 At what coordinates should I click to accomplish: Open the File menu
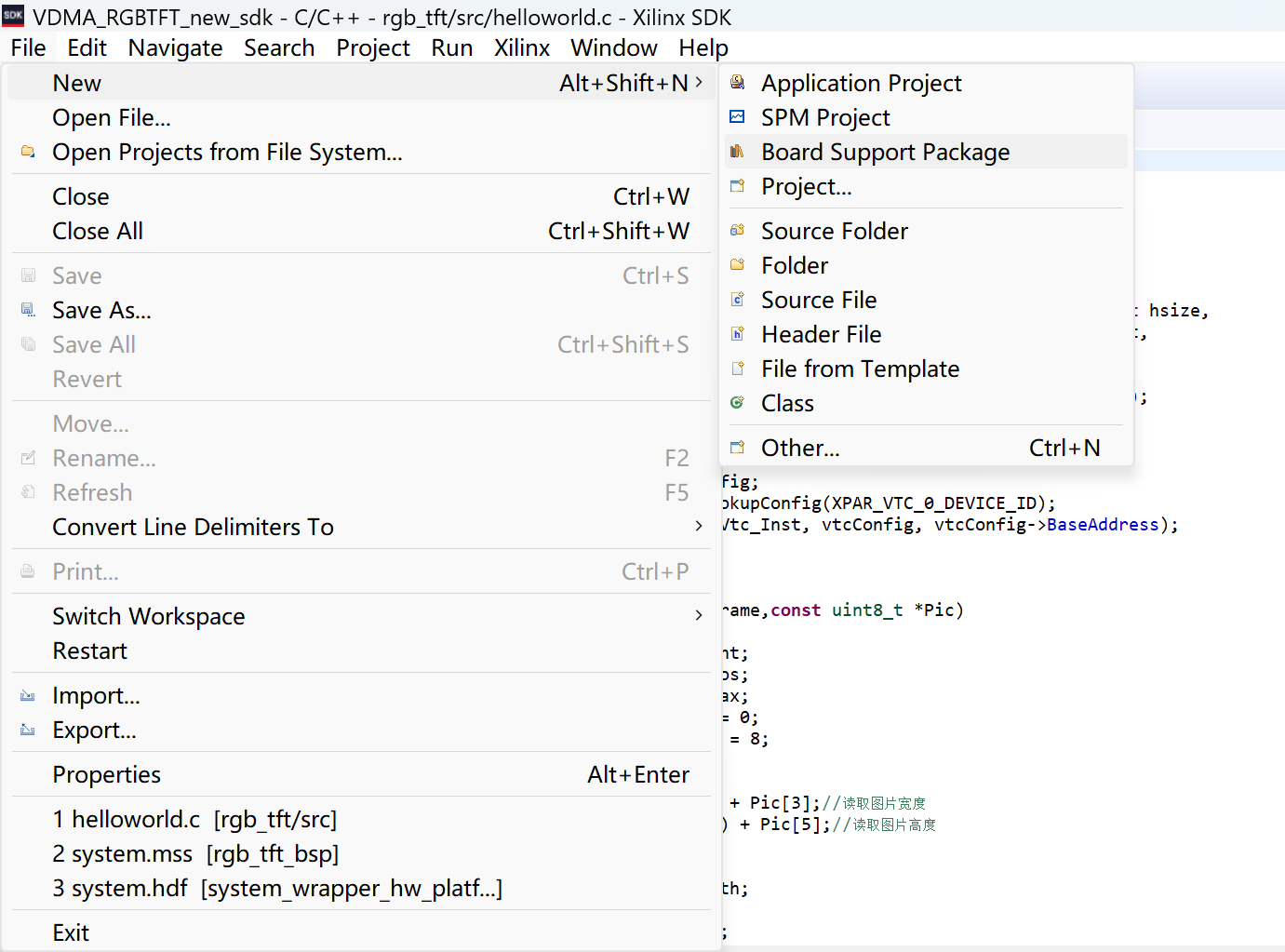29,48
